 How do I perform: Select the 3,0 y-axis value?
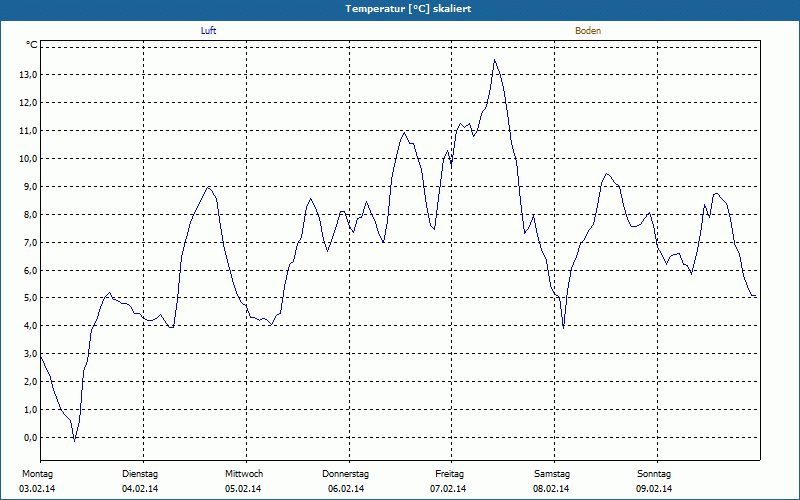click(x=30, y=354)
